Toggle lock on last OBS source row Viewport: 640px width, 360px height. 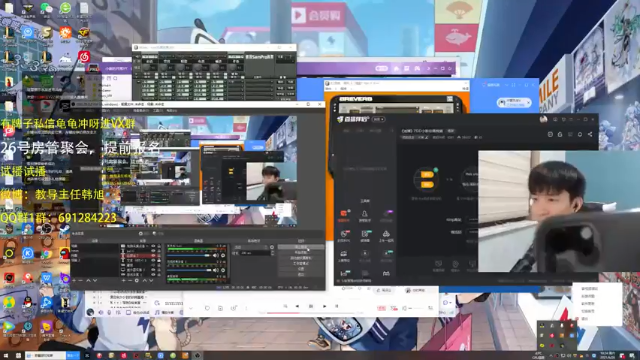click(x=159, y=275)
